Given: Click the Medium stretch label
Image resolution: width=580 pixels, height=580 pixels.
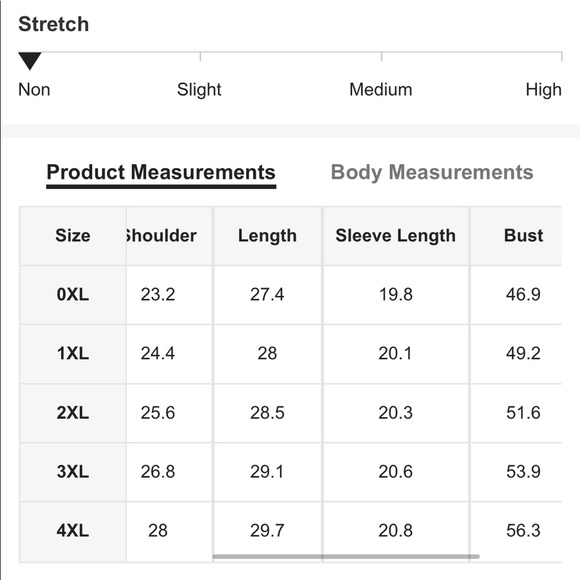Looking at the screenshot, I should [x=381, y=90].
